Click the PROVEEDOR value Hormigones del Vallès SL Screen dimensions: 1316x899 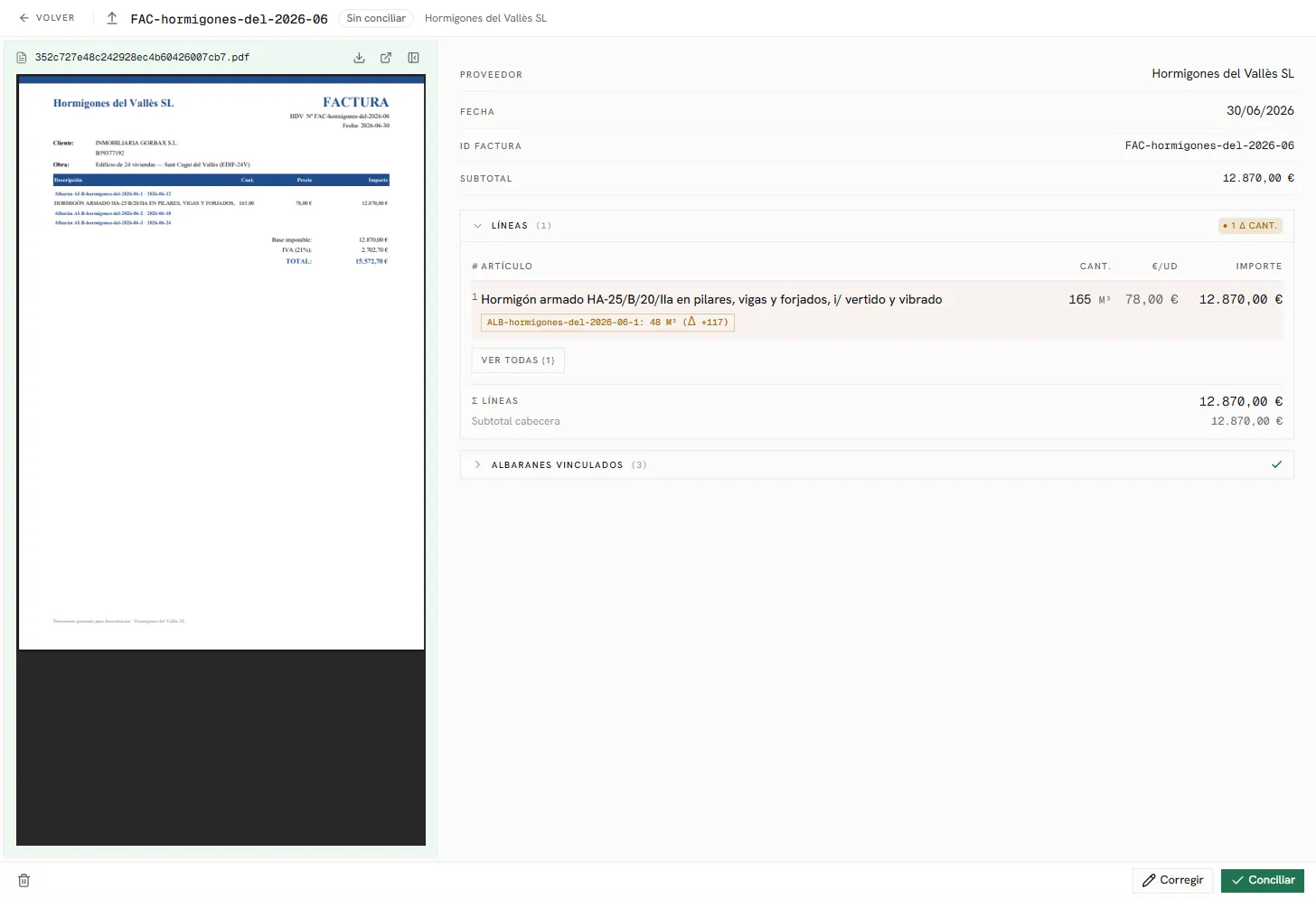[x=1223, y=74]
